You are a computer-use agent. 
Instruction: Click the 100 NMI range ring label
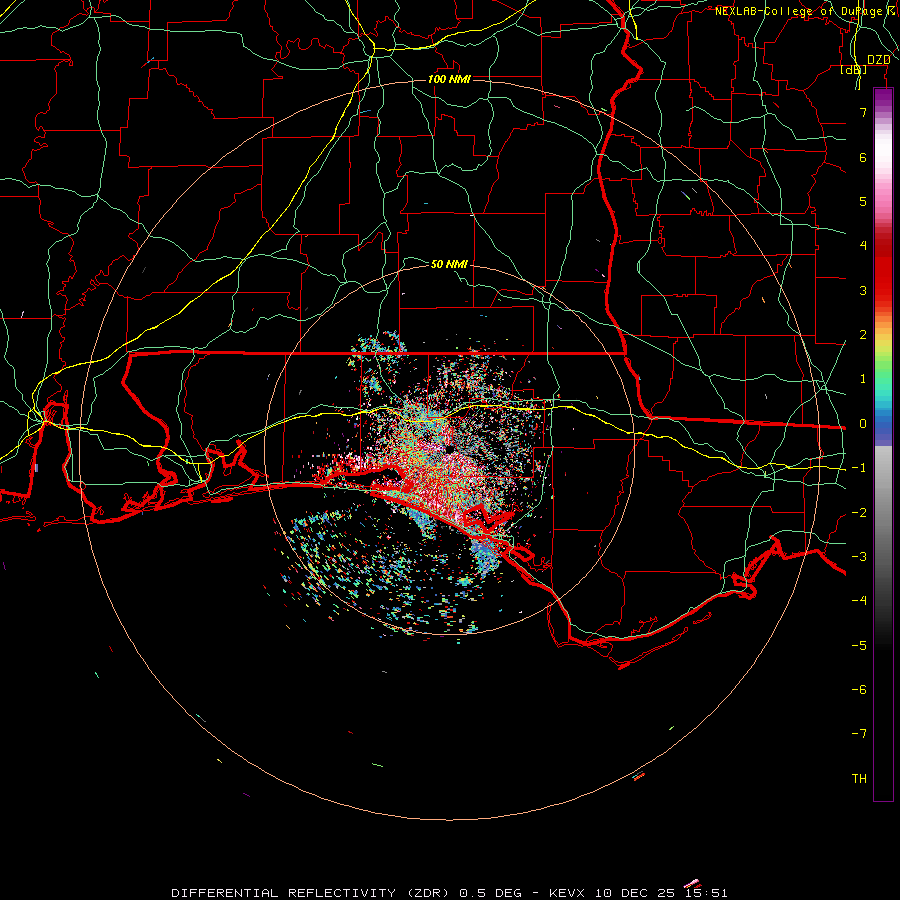coord(449,79)
